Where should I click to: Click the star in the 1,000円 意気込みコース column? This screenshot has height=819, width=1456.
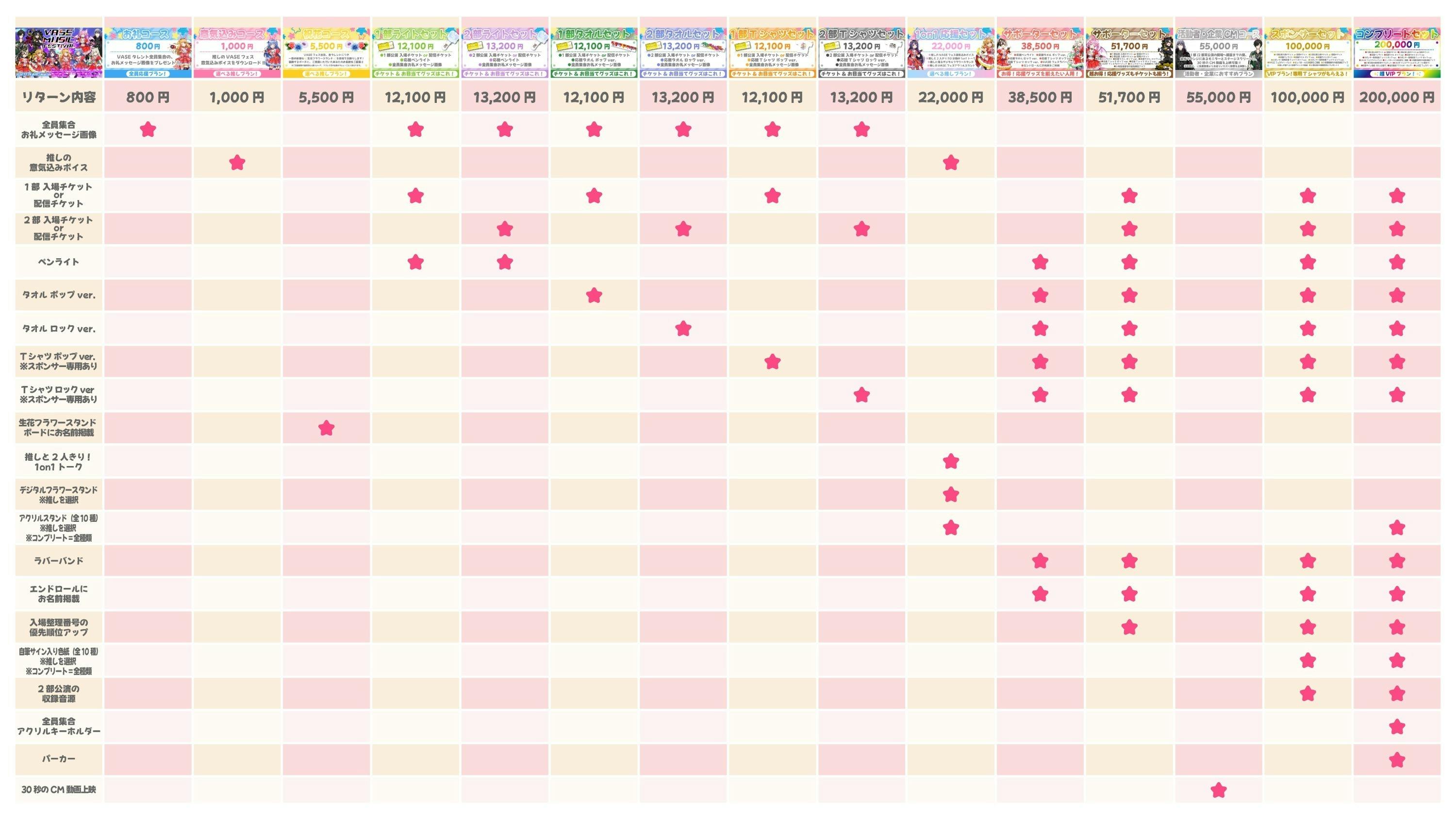[x=237, y=163]
